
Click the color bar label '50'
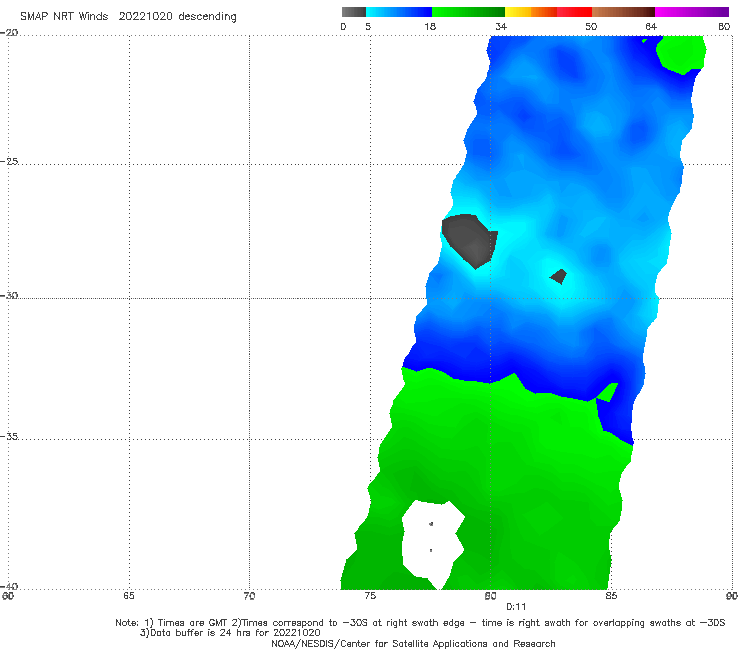591,26
